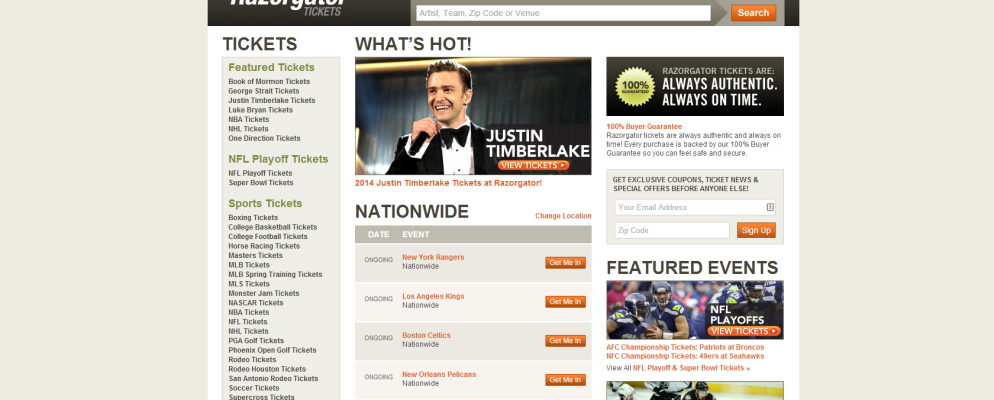This screenshot has height=400, width=994.
Task: Click the Always Authentic guarantee banner
Action: (695, 86)
